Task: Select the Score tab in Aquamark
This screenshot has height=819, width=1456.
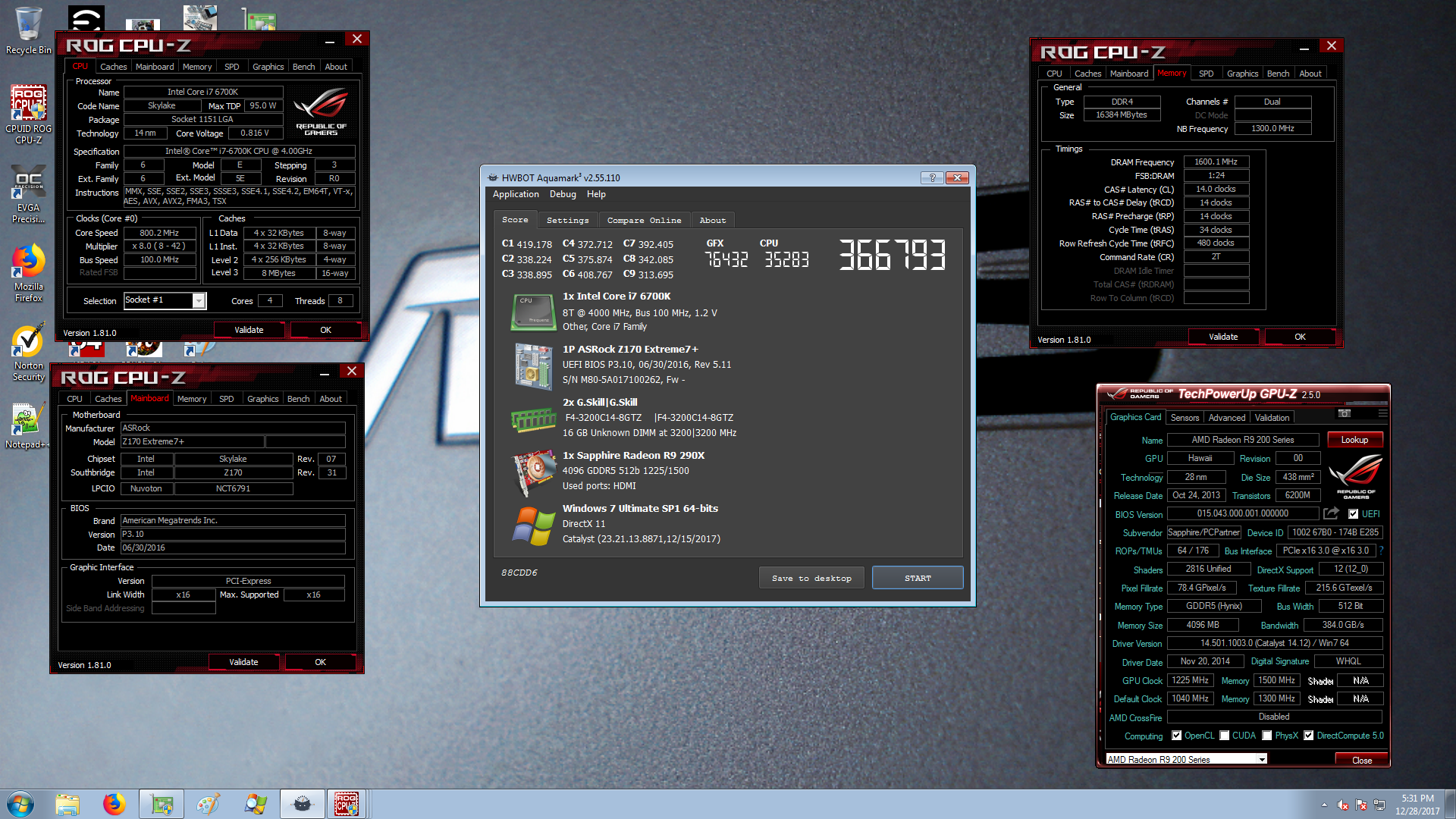Action: tap(515, 220)
